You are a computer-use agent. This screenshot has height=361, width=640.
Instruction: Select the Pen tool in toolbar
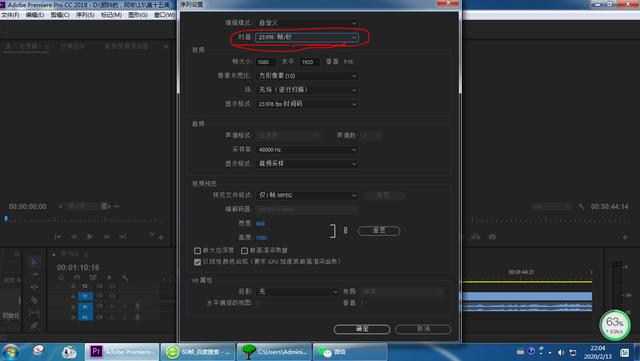coord(34,325)
